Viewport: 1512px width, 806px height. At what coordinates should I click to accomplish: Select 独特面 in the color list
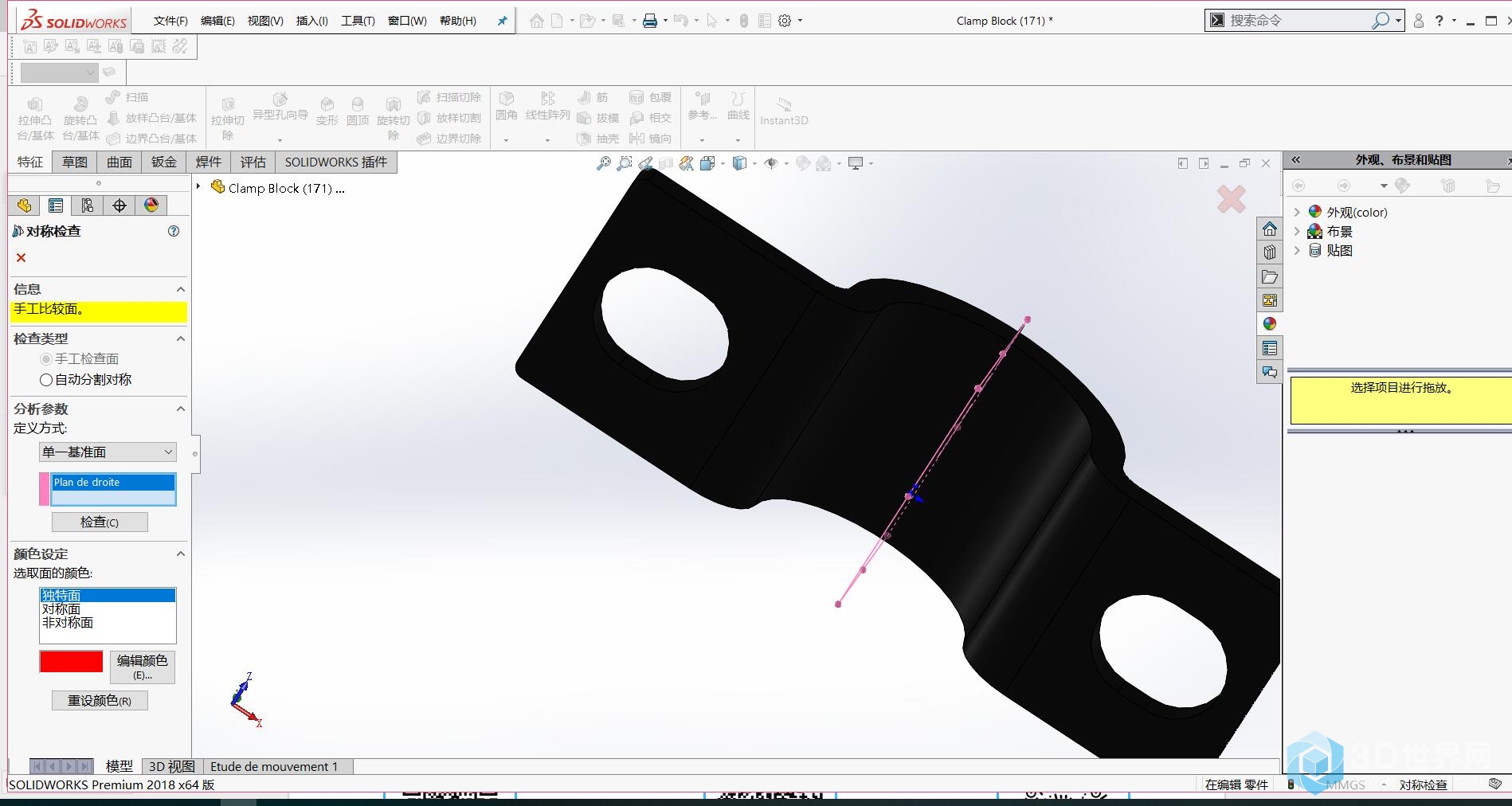coord(108,596)
